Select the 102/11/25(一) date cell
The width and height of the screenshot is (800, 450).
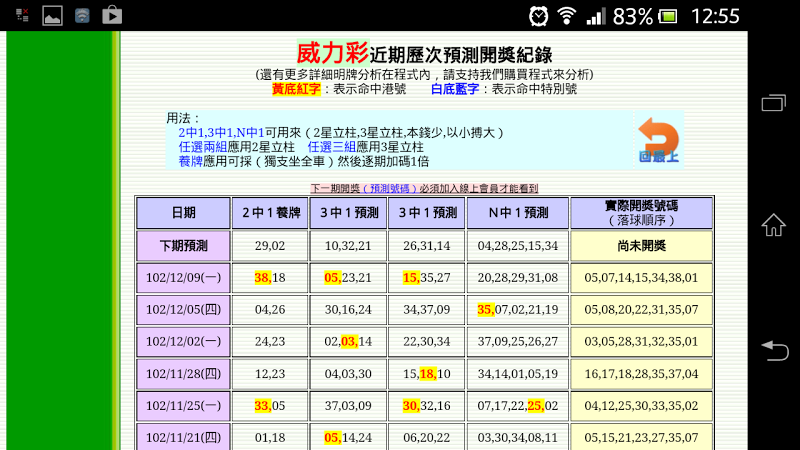point(183,406)
